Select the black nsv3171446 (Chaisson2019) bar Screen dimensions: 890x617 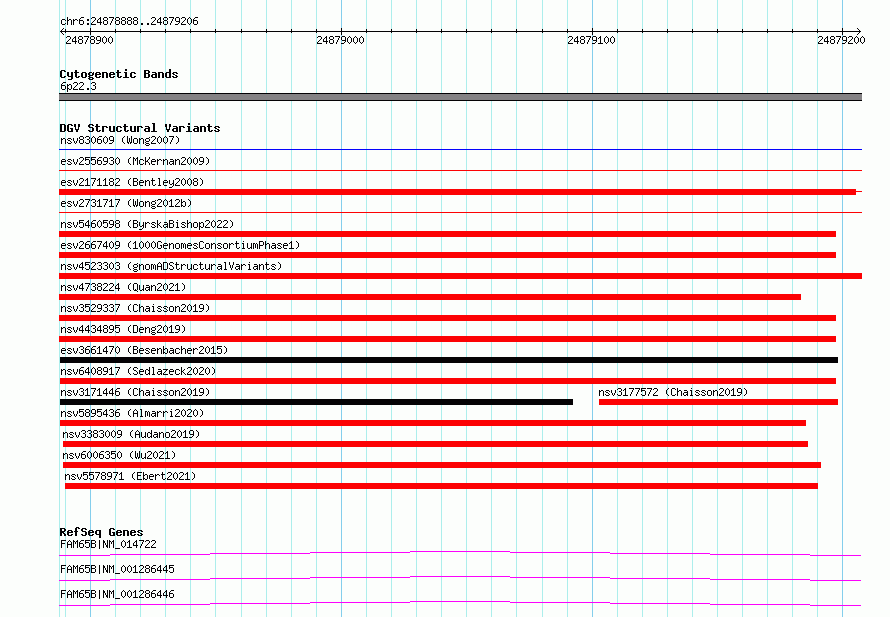point(316,402)
